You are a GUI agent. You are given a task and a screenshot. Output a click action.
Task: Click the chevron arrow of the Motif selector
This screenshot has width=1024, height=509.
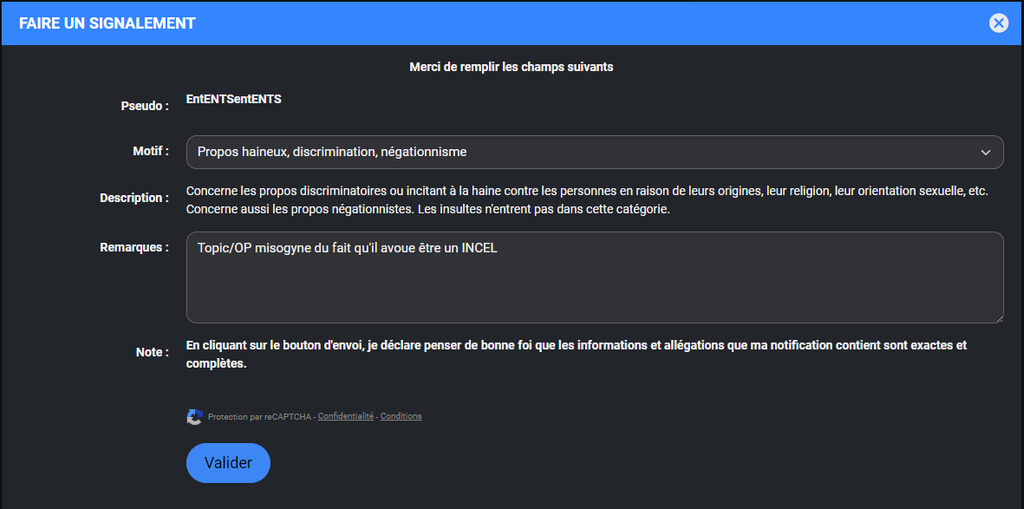tap(985, 152)
